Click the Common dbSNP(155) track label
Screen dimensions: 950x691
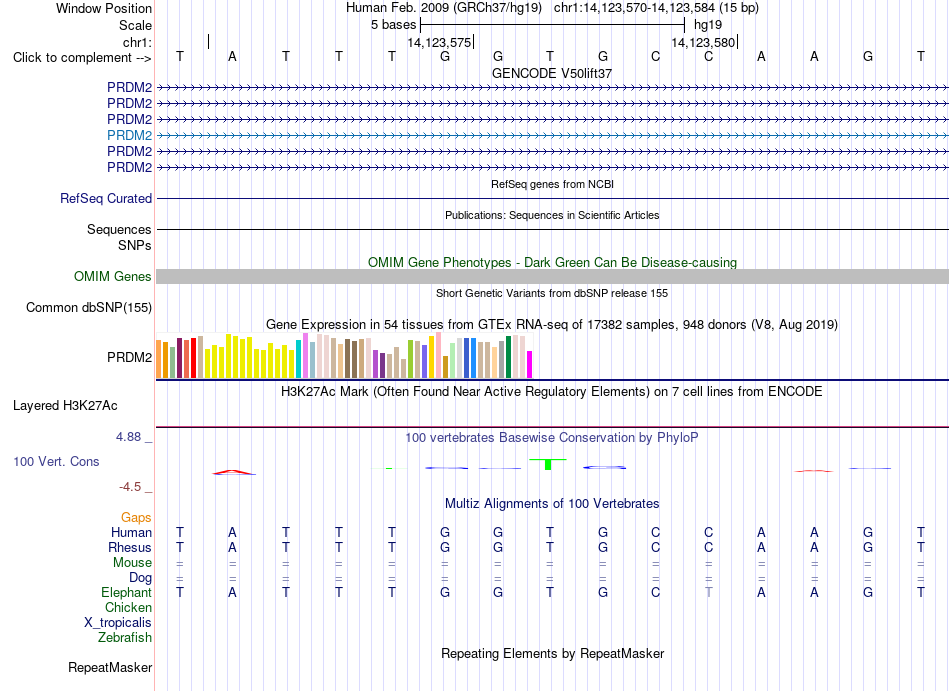(x=88, y=308)
